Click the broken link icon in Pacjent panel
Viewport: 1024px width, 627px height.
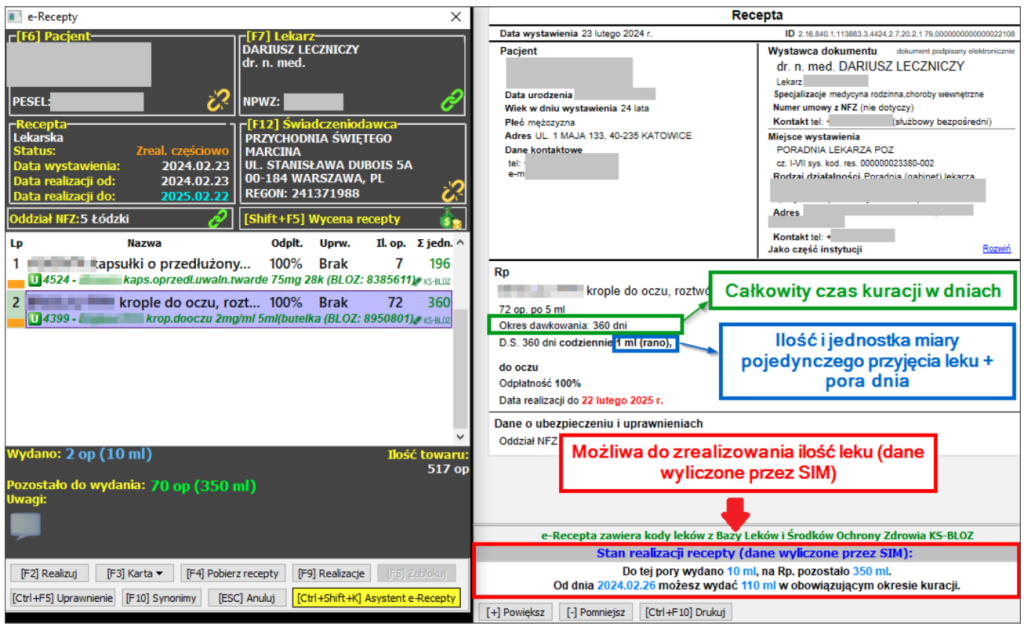(x=218, y=101)
